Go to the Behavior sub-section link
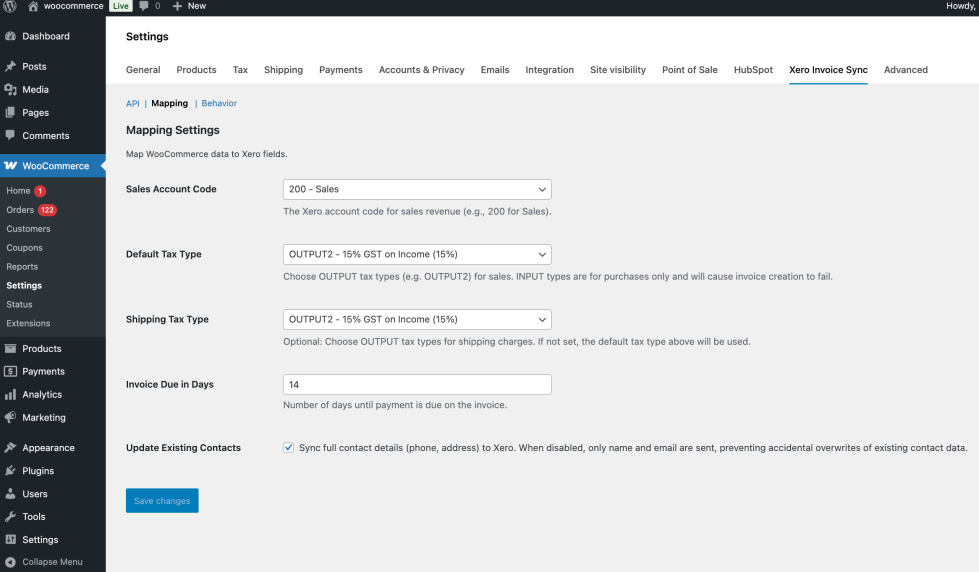Screen dimensions: 979x572 pyautogui.click(x=219, y=104)
